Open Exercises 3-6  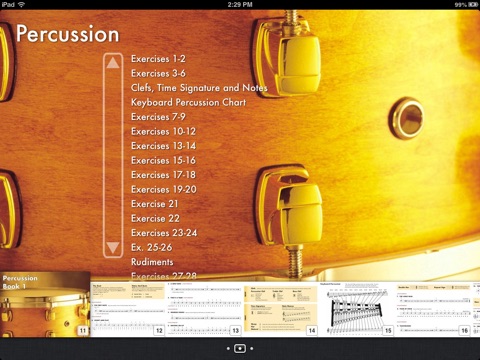(x=158, y=73)
